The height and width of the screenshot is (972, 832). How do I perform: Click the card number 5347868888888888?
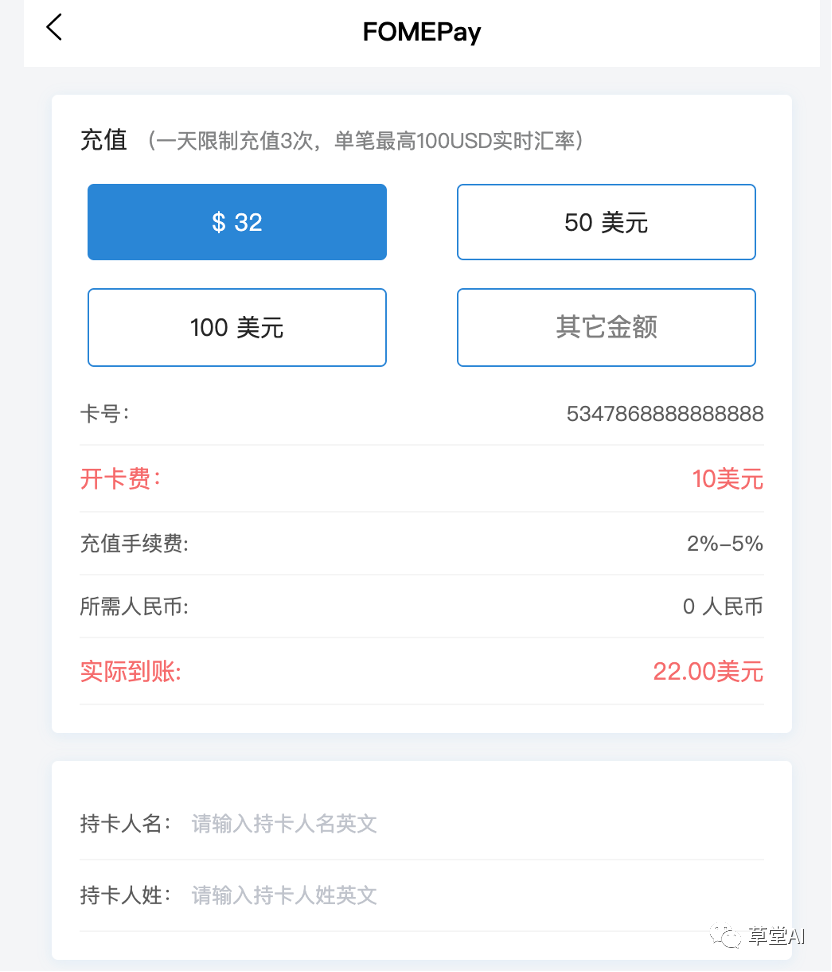(x=665, y=414)
